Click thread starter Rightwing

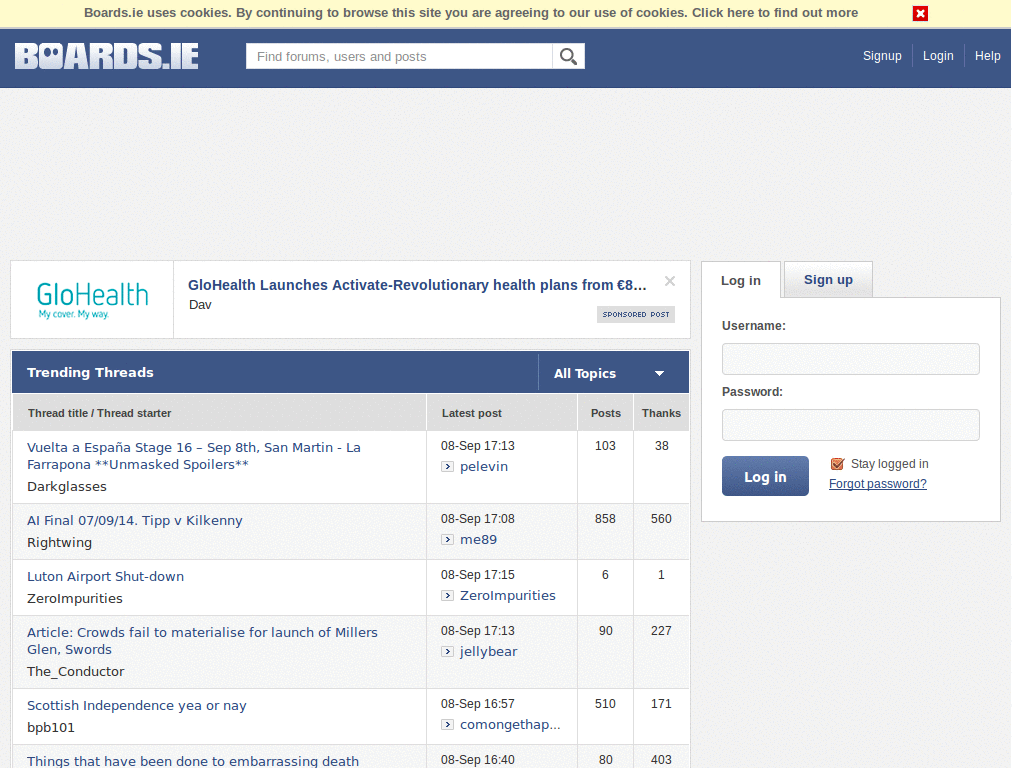tap(59, 543)
